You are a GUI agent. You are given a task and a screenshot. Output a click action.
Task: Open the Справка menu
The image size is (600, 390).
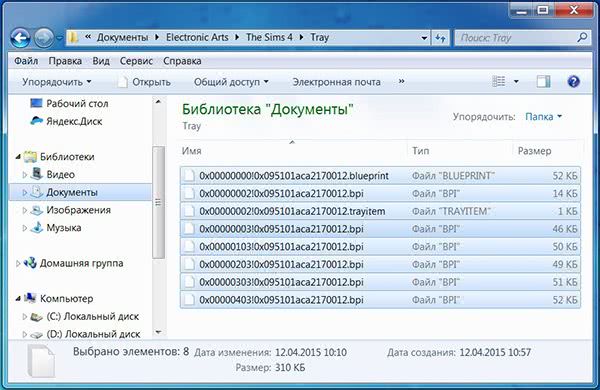pyautogui.click(x=182, y=61)
